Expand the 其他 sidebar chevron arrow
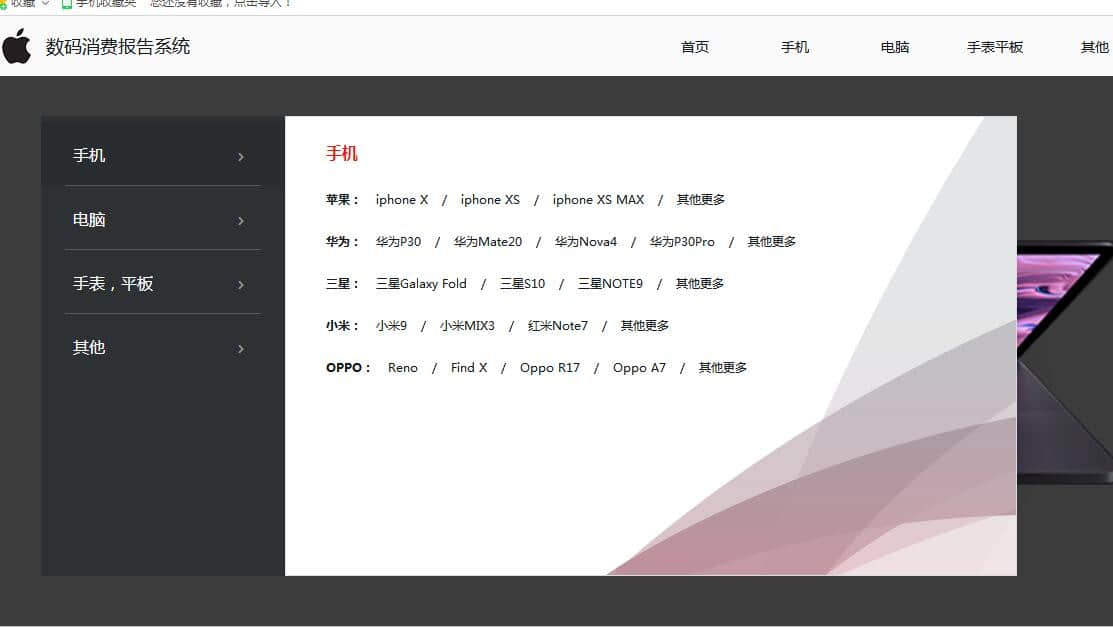Screen dimensions: 1113x628 pos(241,349)
